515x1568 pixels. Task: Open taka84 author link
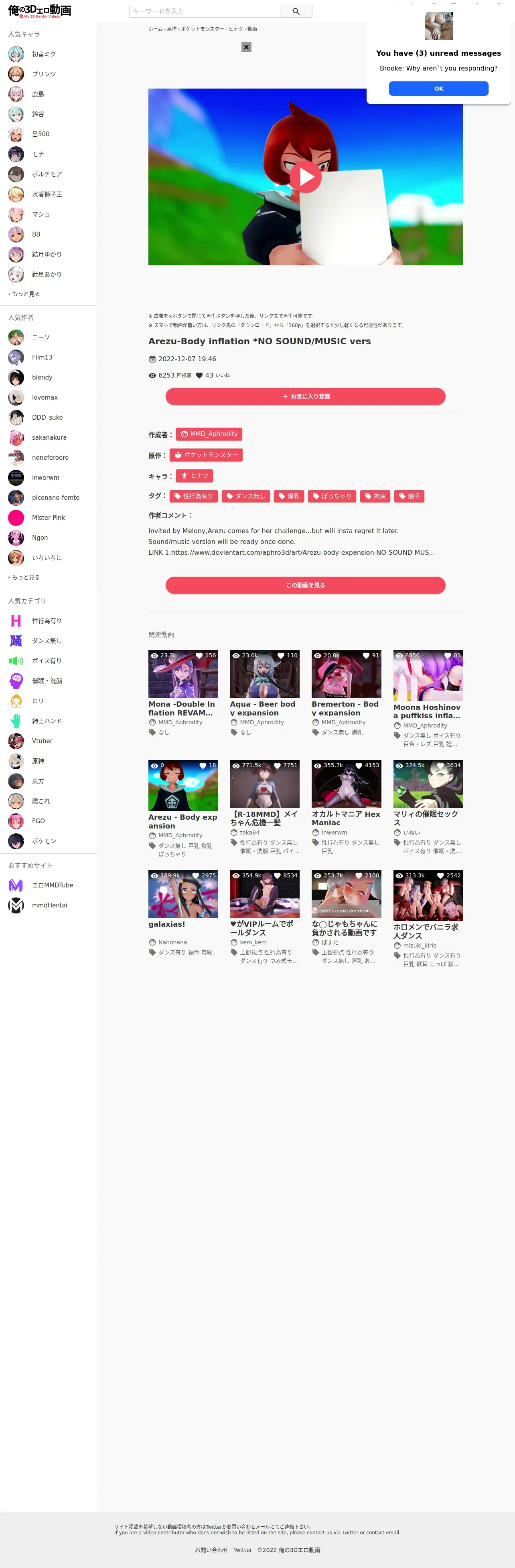249,832
